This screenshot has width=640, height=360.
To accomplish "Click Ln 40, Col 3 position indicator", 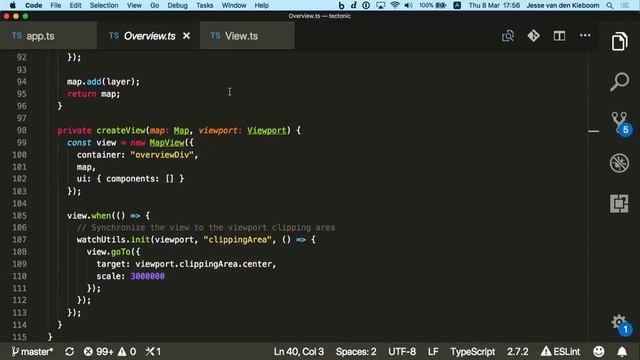I will click(x=298, y=351).
